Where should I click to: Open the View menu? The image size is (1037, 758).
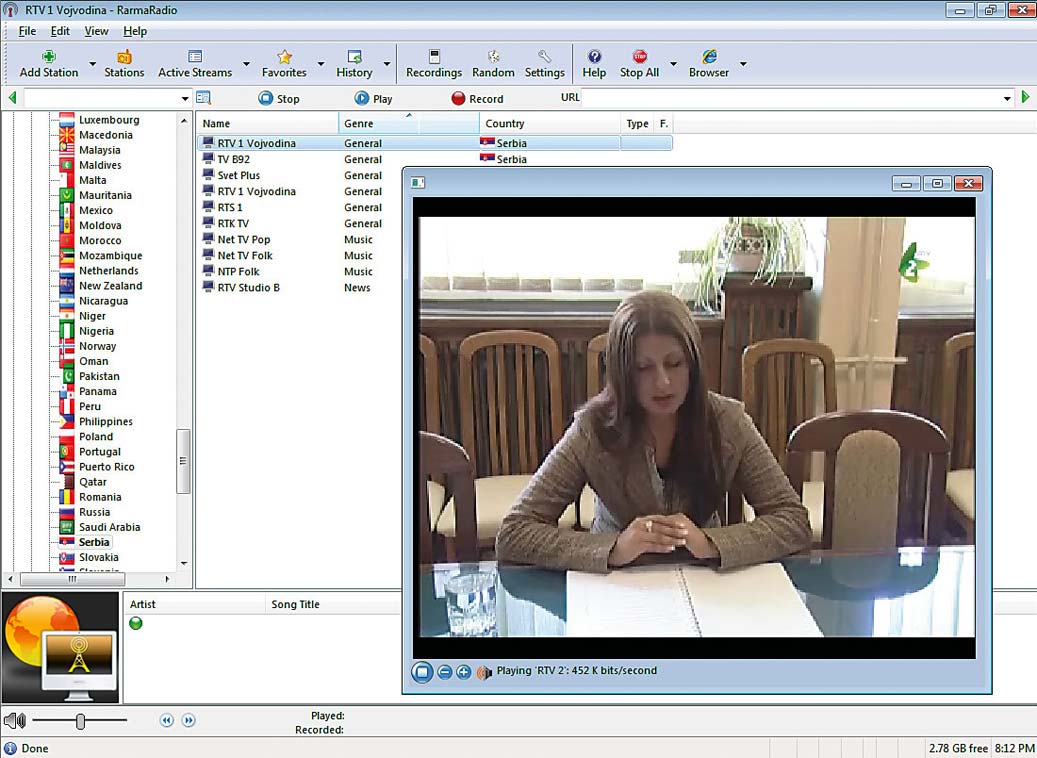click(96, 31)
